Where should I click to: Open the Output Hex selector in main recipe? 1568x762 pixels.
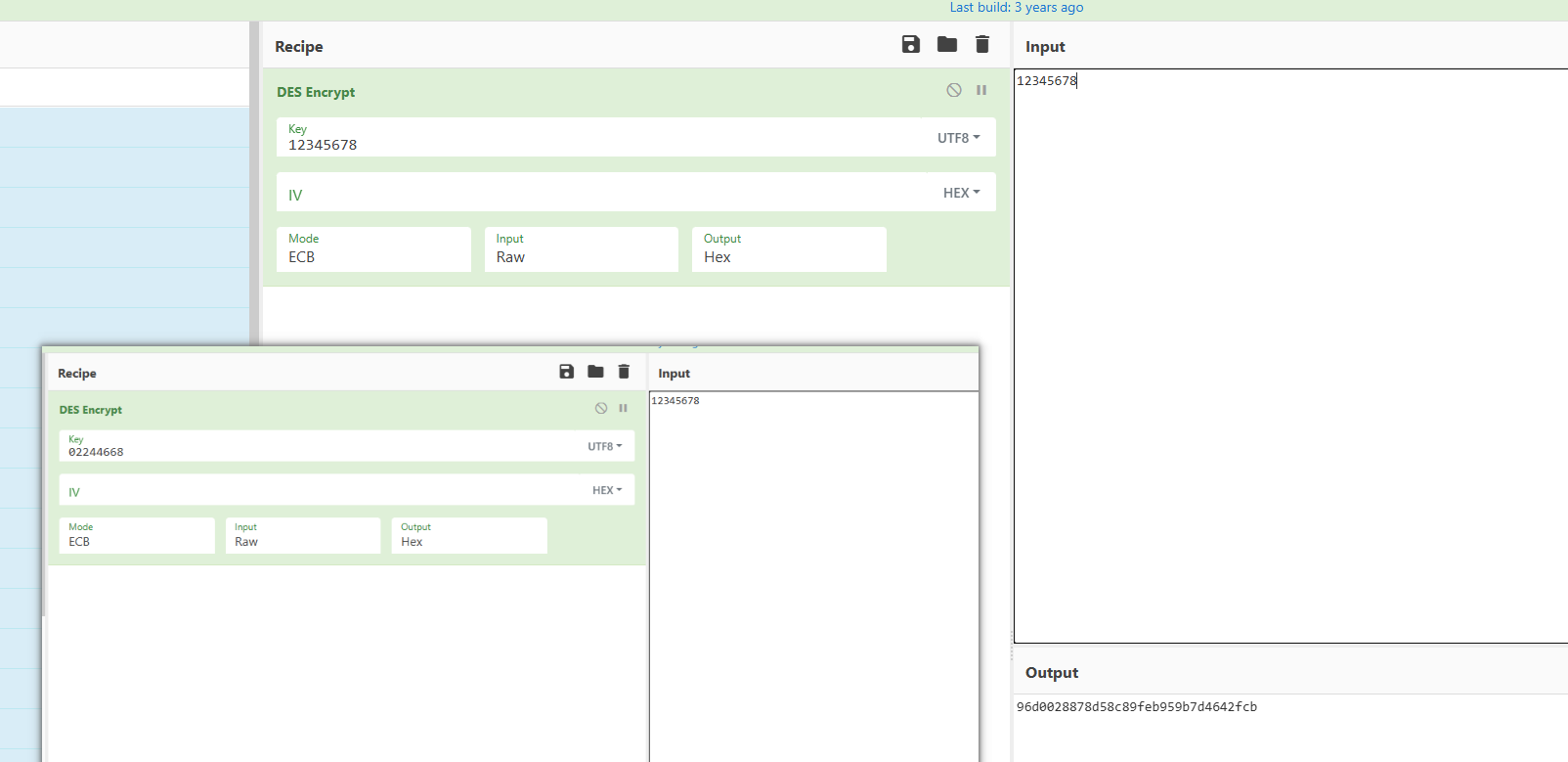[788, 249]
